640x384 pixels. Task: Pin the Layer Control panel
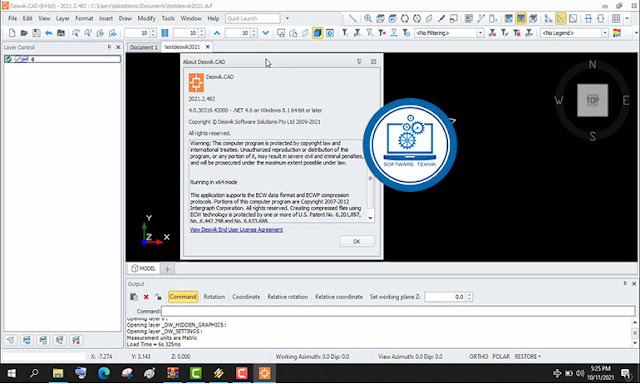[109, 47]
